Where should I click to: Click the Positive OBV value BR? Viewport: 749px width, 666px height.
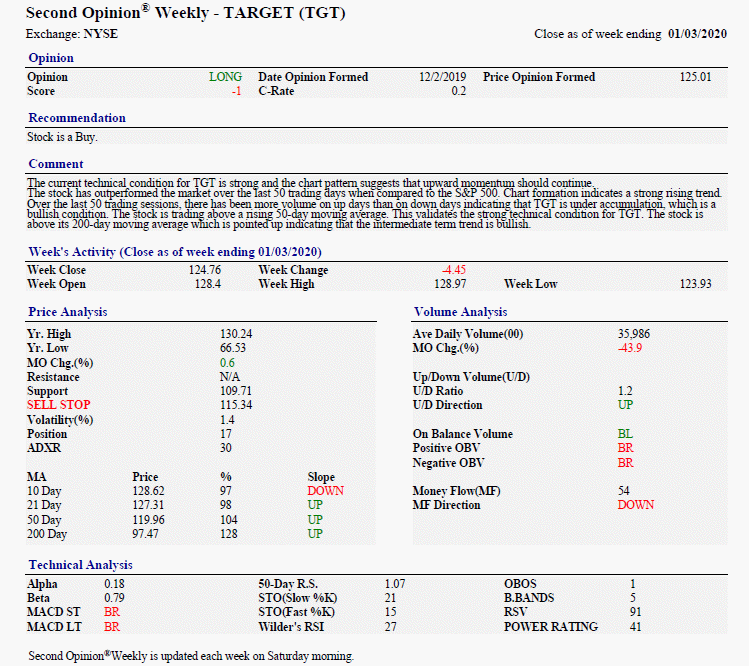626,448
